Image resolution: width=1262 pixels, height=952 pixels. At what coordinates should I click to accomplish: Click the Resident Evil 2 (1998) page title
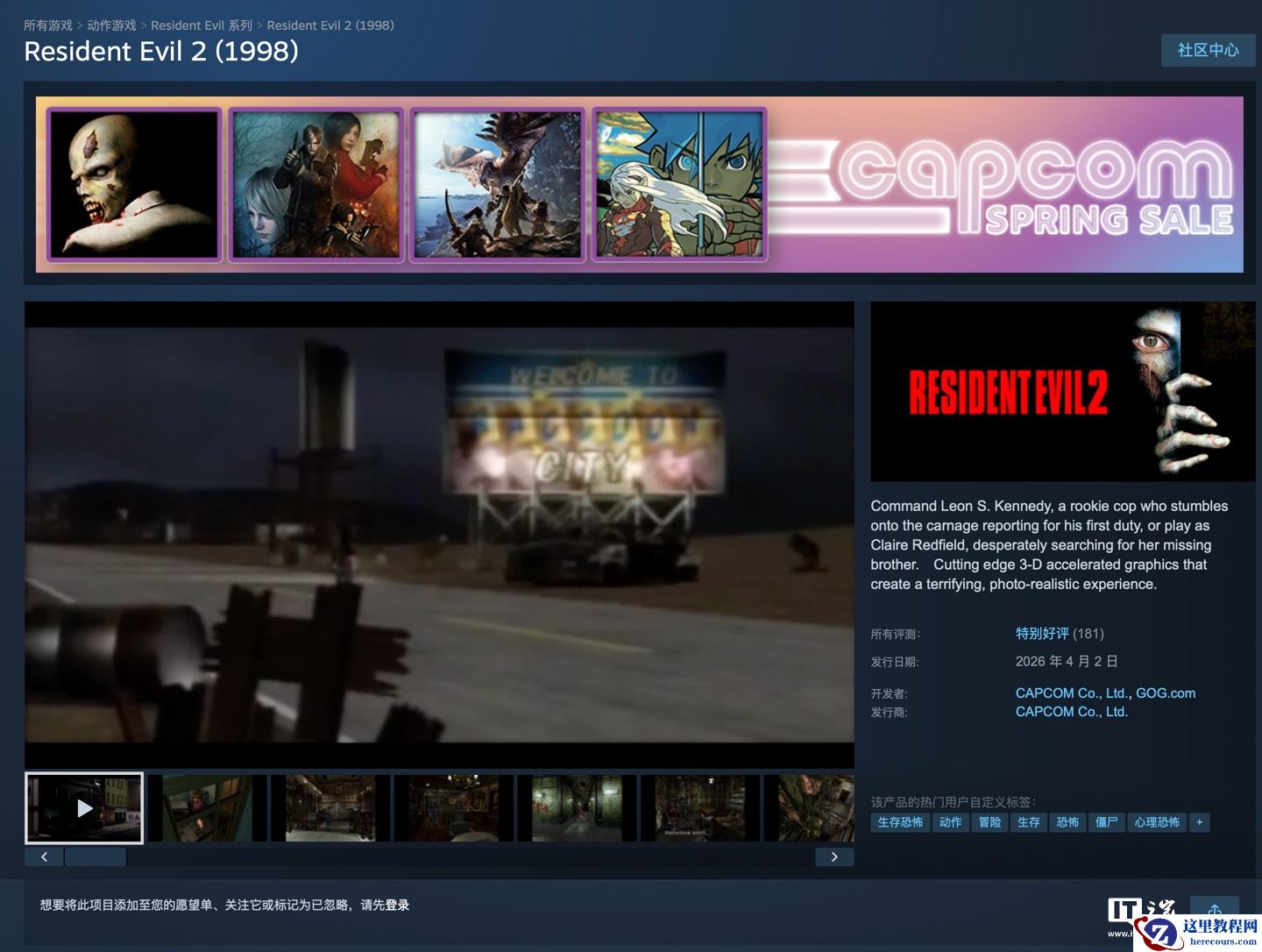point(161,51)
